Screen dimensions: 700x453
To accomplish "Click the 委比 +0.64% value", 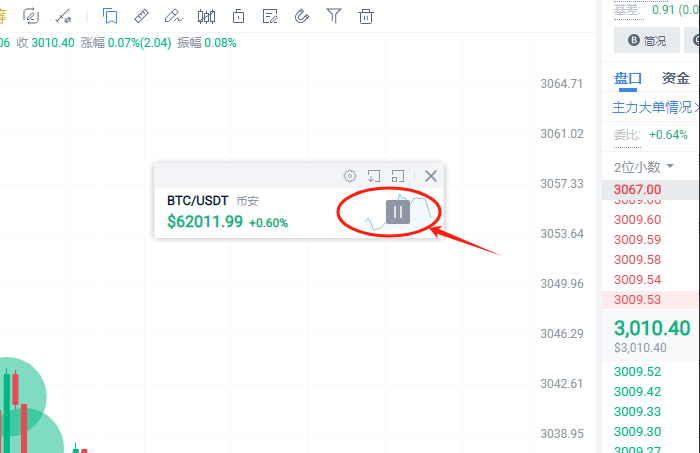I will coord(668,135).
